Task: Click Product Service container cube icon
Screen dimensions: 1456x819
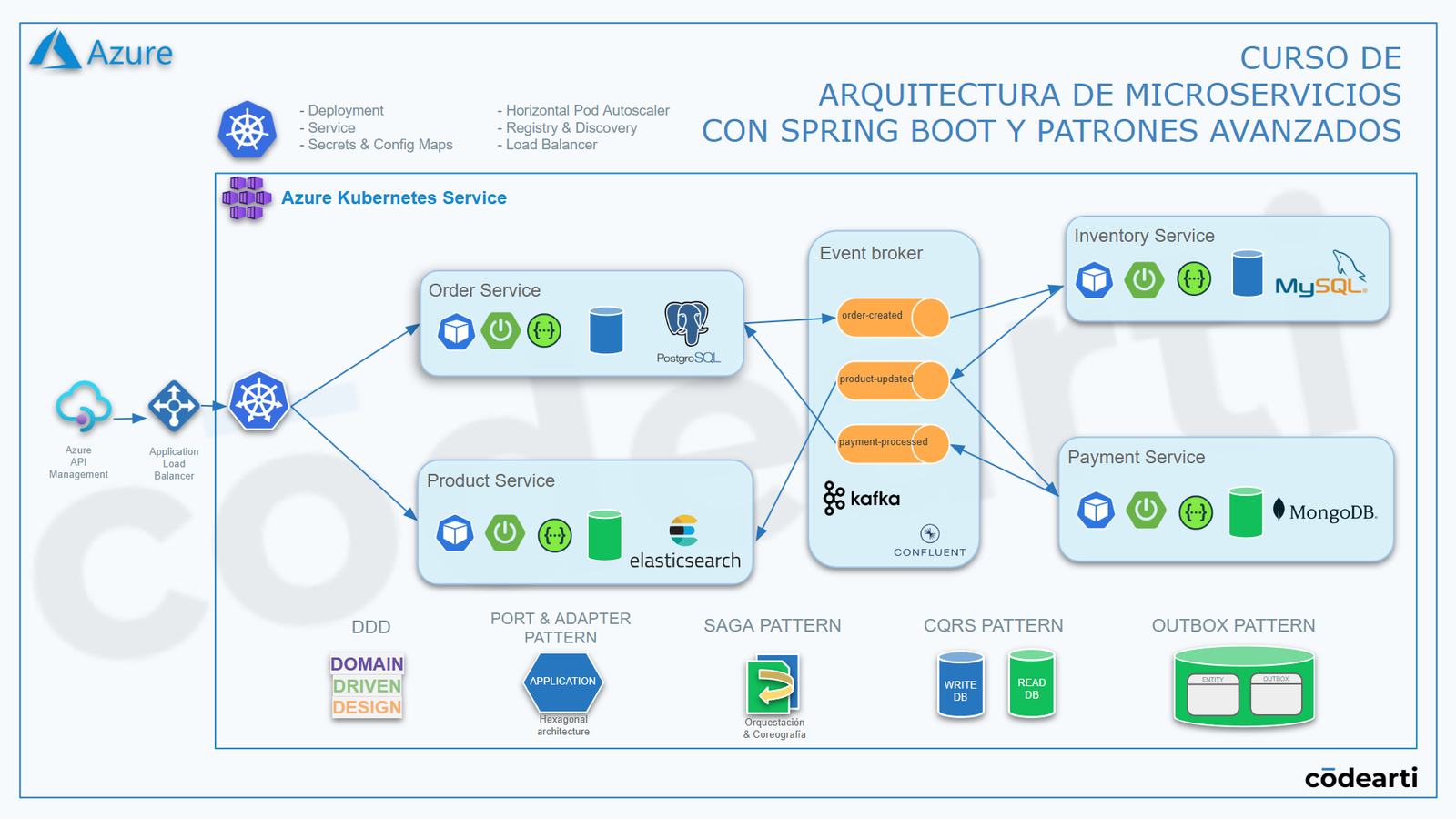Action: 454,533
